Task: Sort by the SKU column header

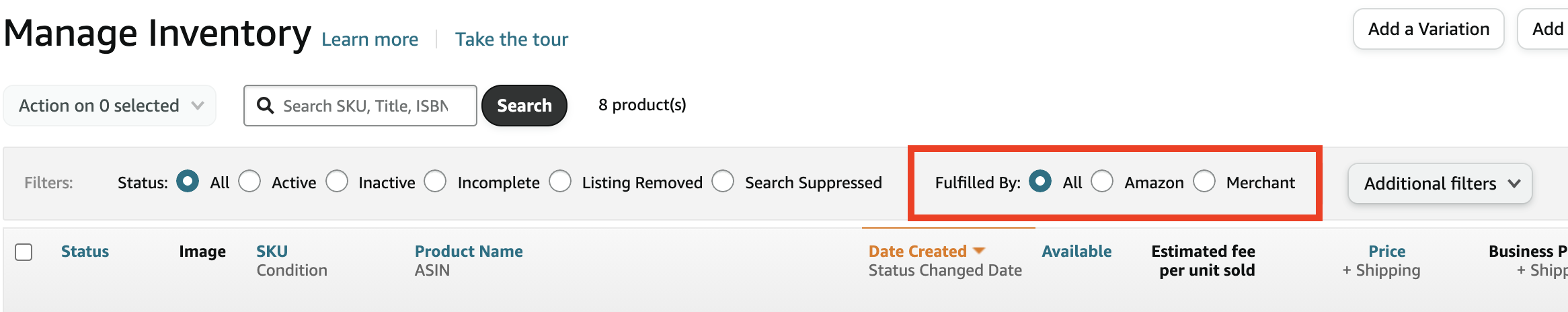Action: click(x=272, y=251)
